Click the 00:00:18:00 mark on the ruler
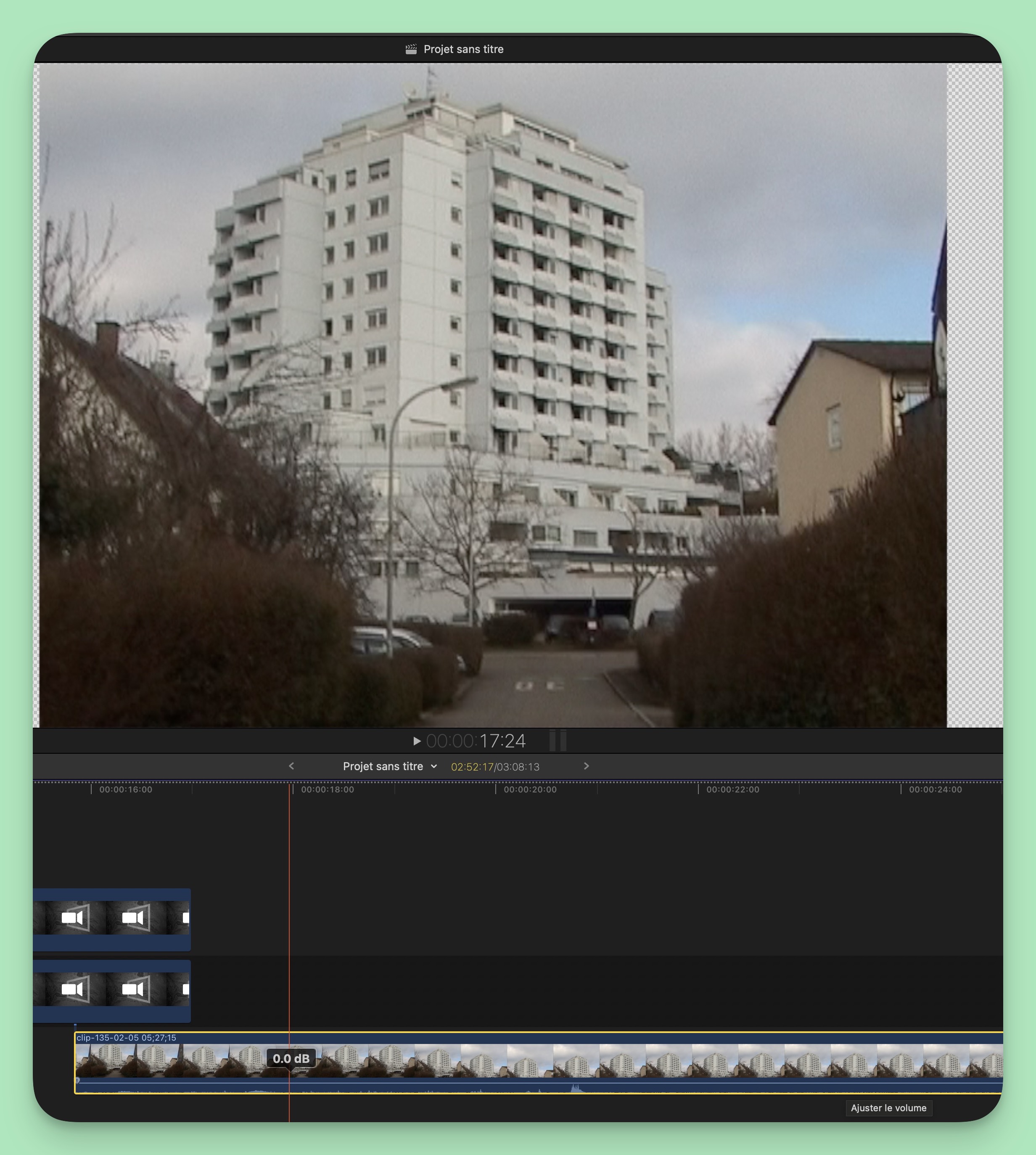Viewport: 1036px width, 1155px height. click(x=327, y=789)
